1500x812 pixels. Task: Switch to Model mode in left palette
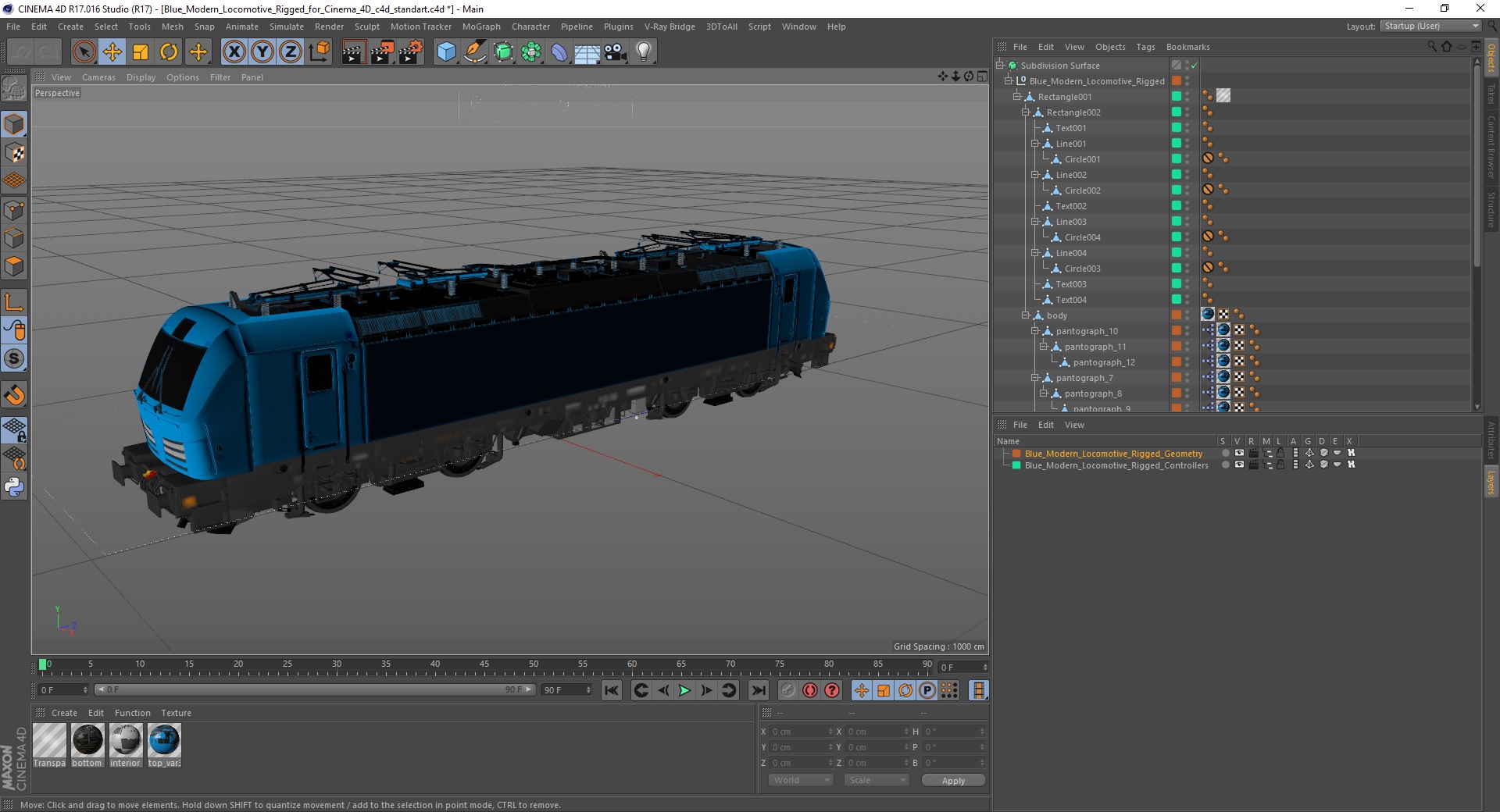(14, 125)
